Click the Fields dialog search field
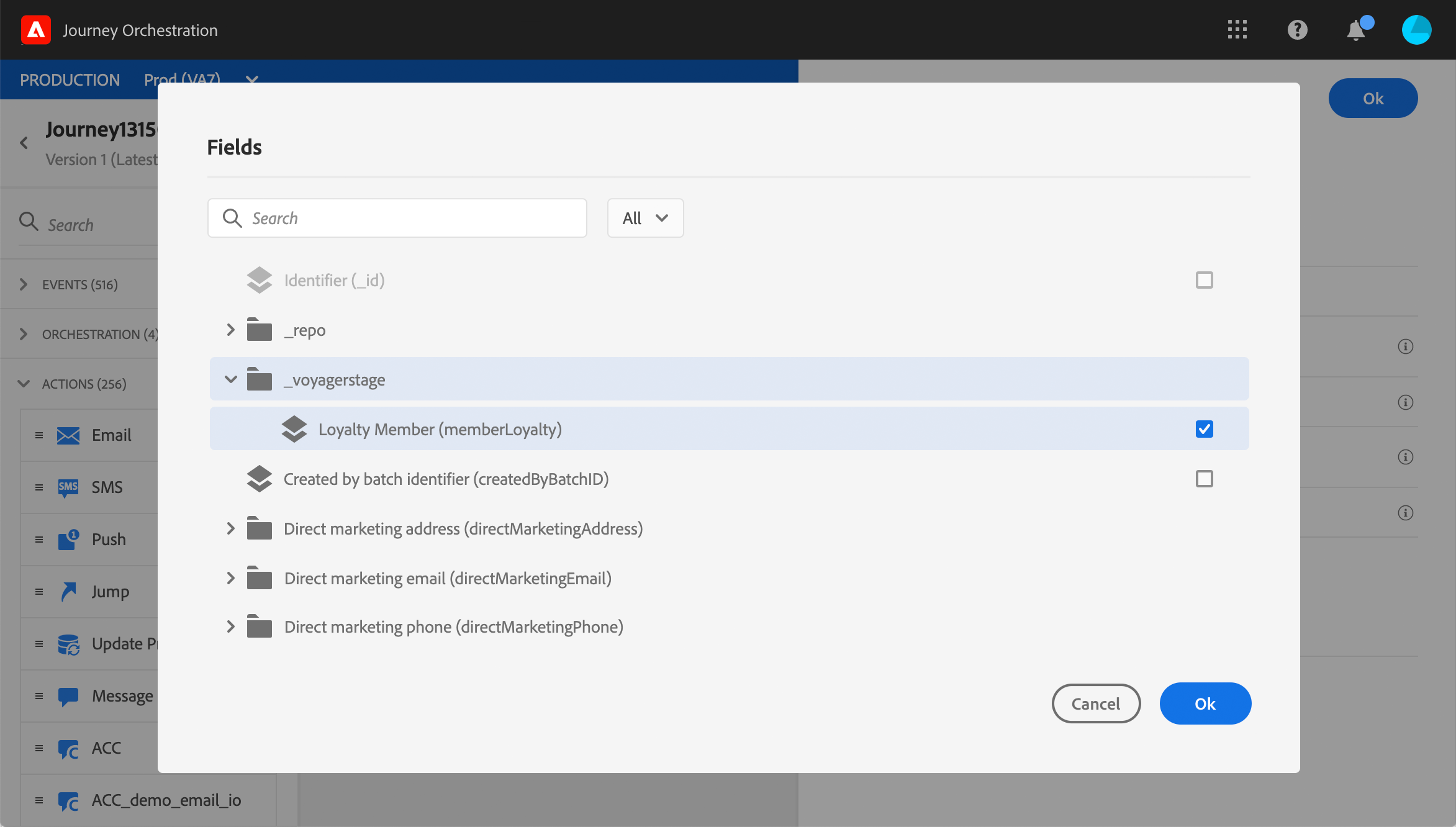Viewport: 1456px width, 827px height. pos(410,218)
